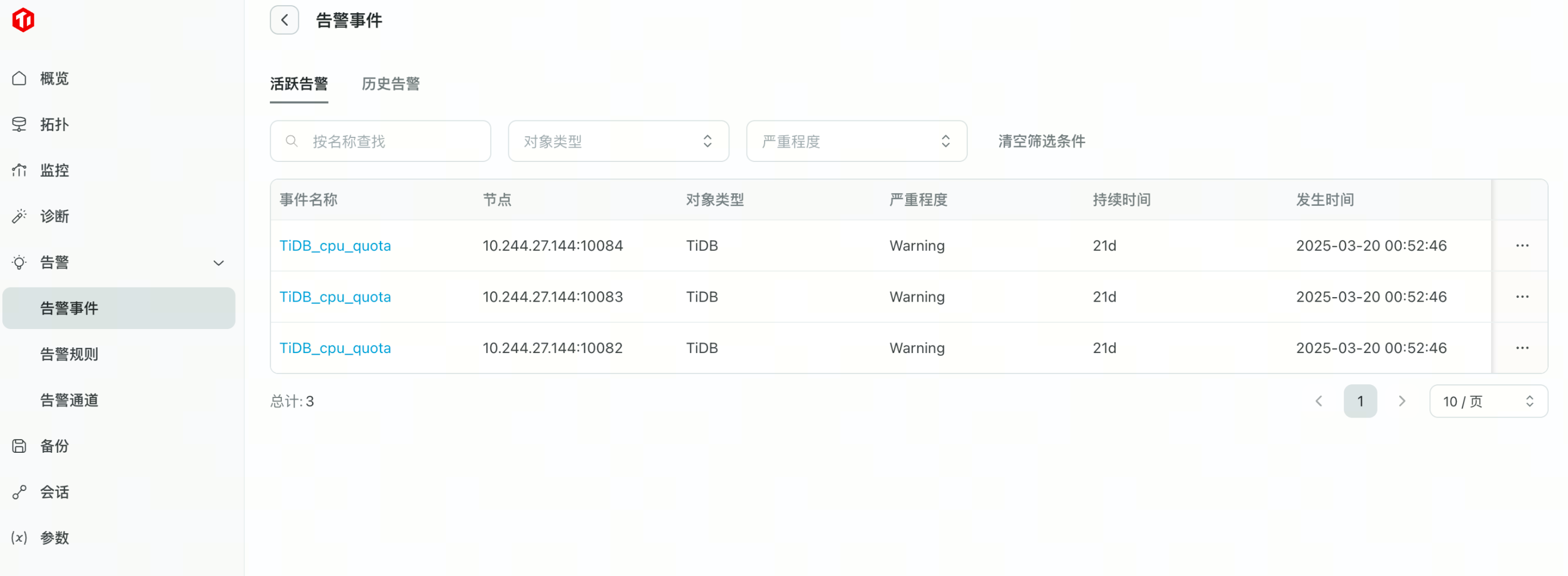Click node cell 10.244.27.144:10082
1568x576 pixels.
tap(553, 348)
